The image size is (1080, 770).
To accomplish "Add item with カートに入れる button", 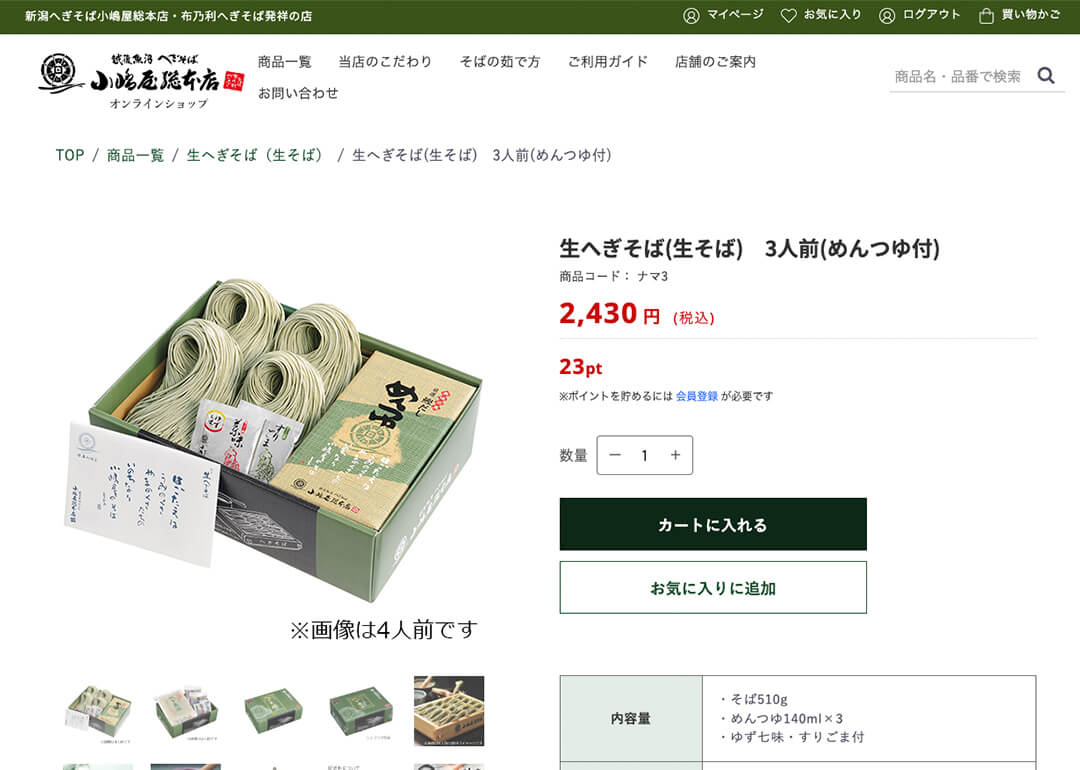I will click(713, 524).
